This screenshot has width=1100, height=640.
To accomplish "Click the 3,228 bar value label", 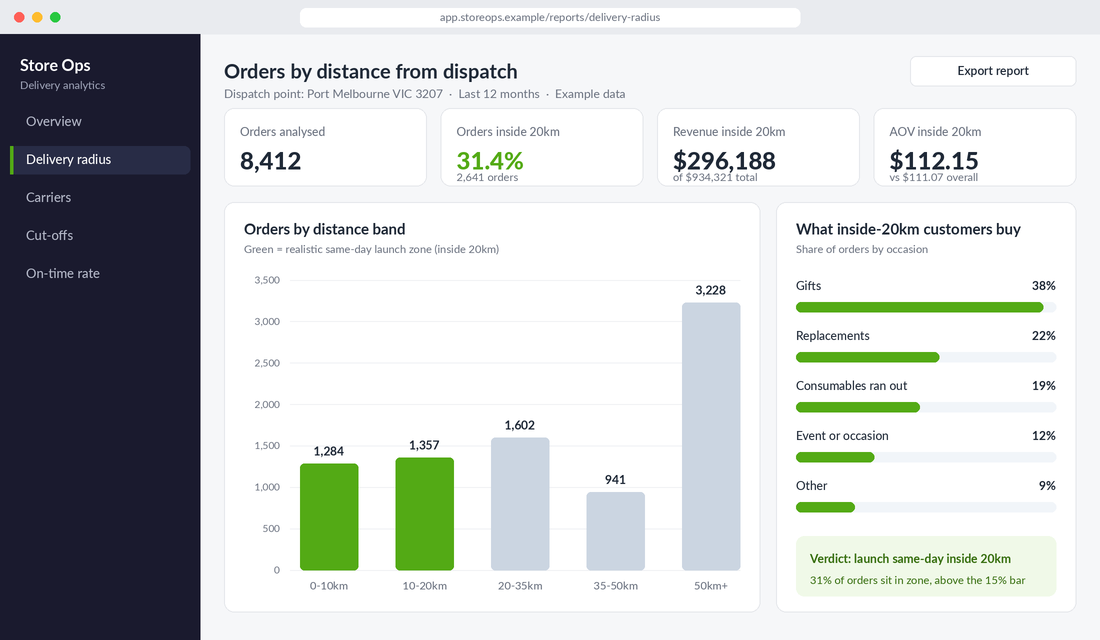I will (711, 291).
